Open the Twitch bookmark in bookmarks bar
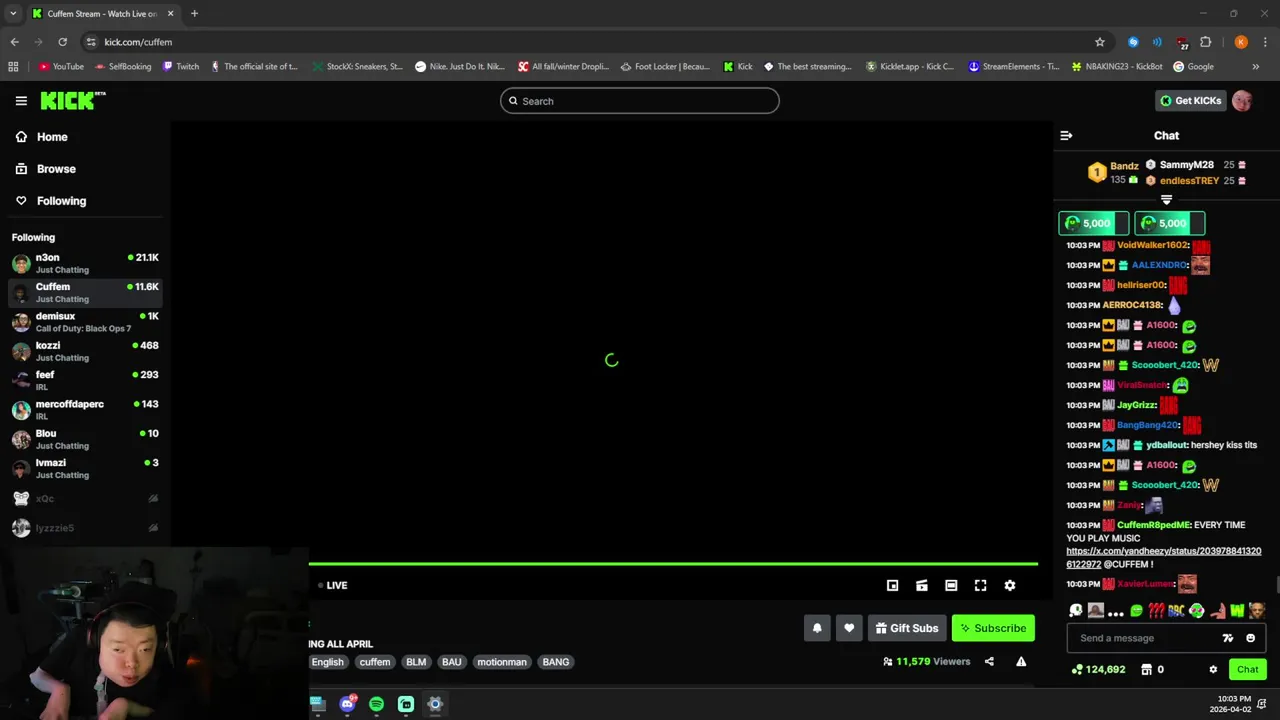Screen dimensions: 1280x720 (x=181, y=67)
